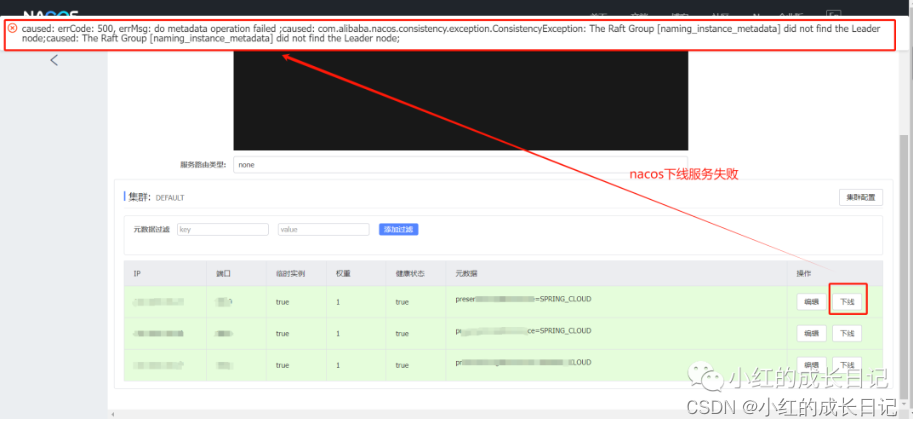The height and width of the screenshot is (426, 913).
Task: Click 下线 for the preser…=SPRING_CLOUD instance
Action: tap(847, 302)
